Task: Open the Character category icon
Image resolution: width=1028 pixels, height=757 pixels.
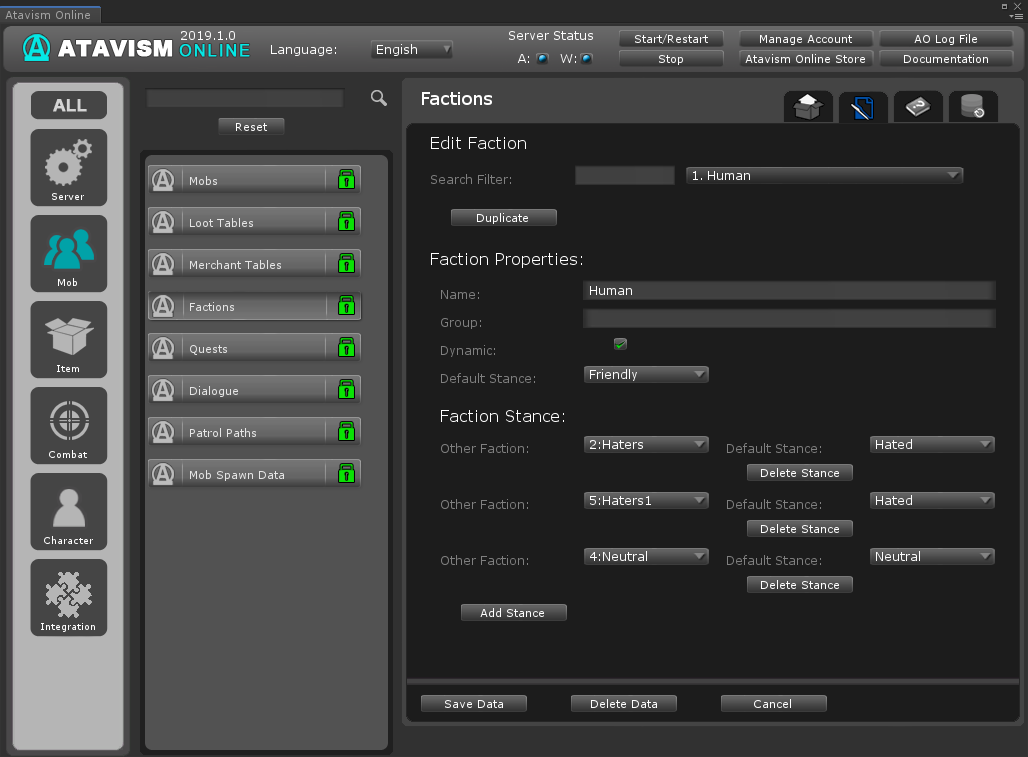Action: (68, 511)
